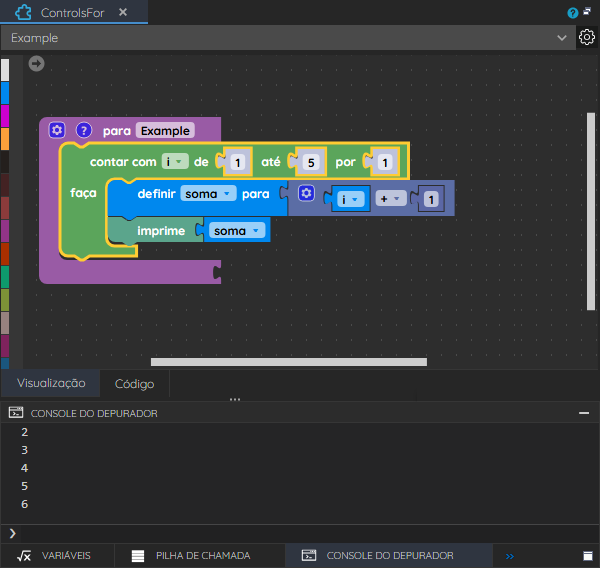
Task: Close the ControlsFor tab
Action: pyautogui.click(x=123, y=12)
